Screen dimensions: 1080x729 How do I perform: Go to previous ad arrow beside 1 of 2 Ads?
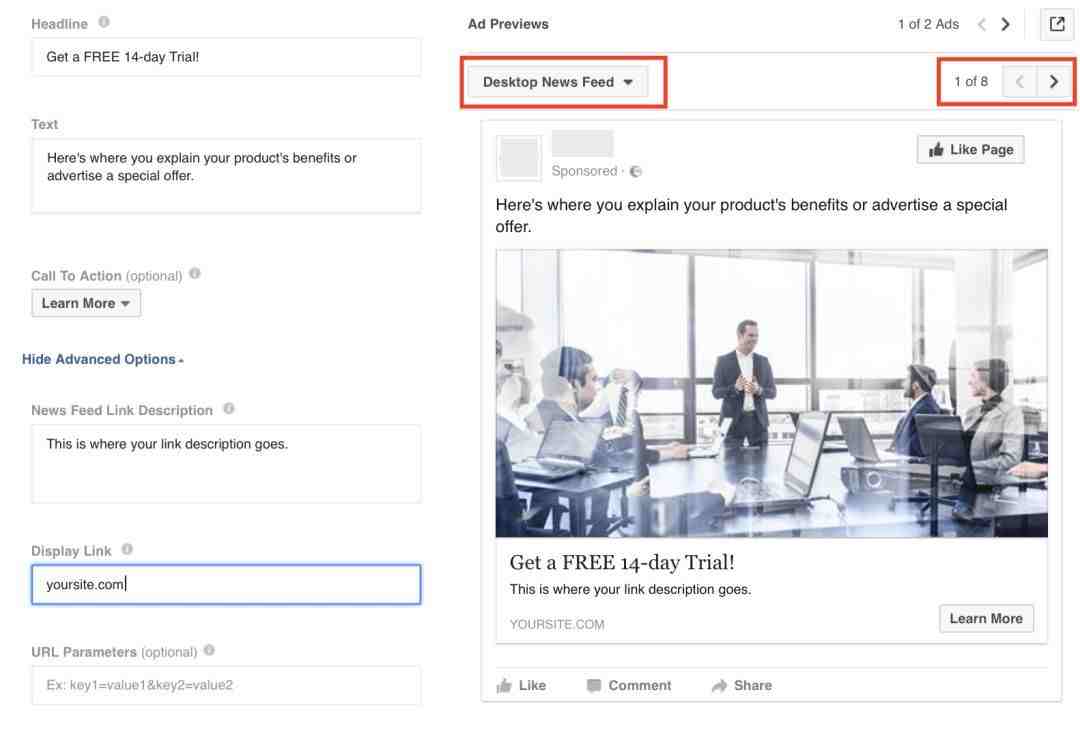click(x=982, y=24)
